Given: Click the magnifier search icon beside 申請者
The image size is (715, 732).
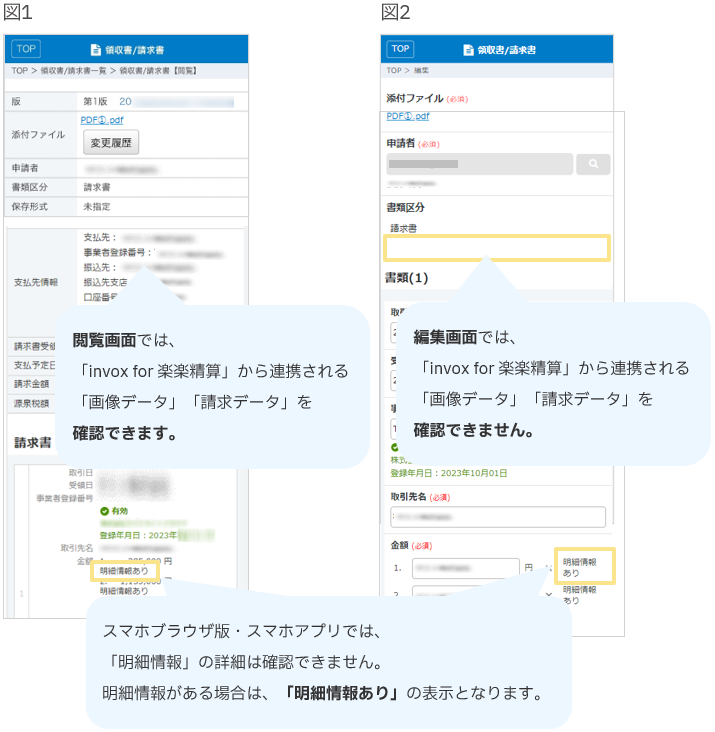Looking at the screenshot, I should click(x=593, y=164).
